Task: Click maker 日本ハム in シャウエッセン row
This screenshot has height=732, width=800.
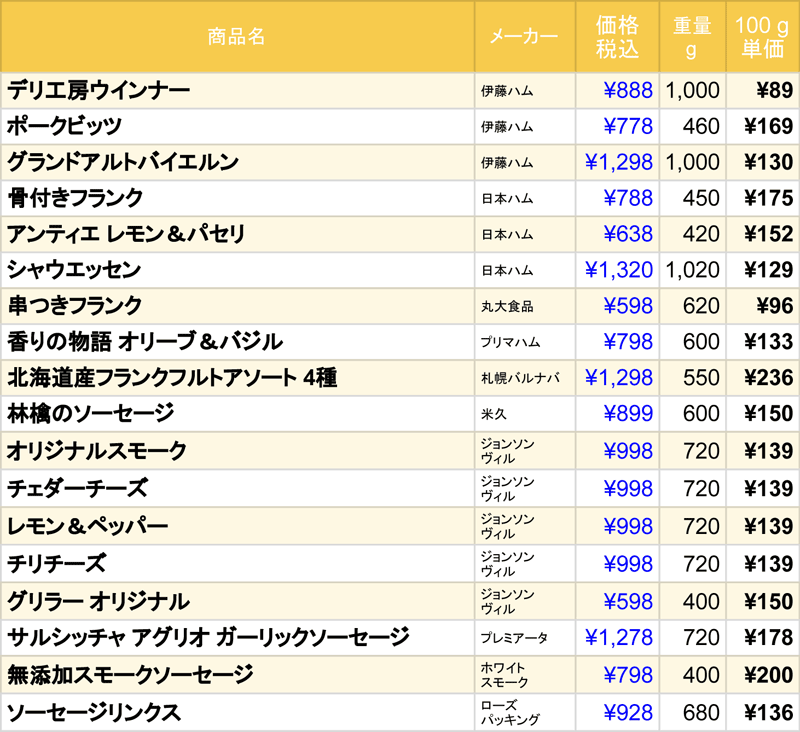Action: pyautogui.click(x=507, y=270)
